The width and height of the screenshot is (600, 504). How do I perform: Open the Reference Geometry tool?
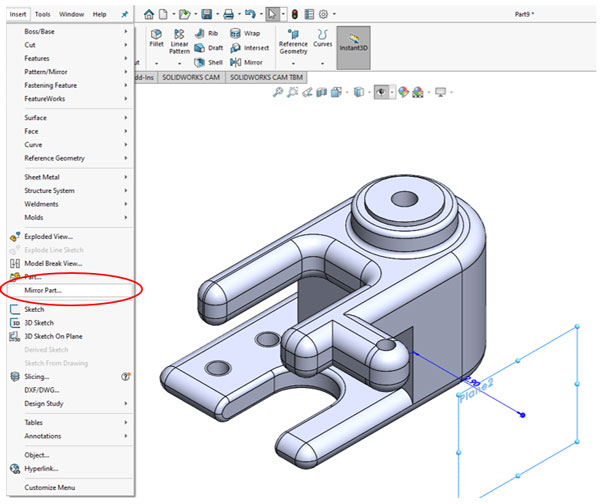(293, 41)
